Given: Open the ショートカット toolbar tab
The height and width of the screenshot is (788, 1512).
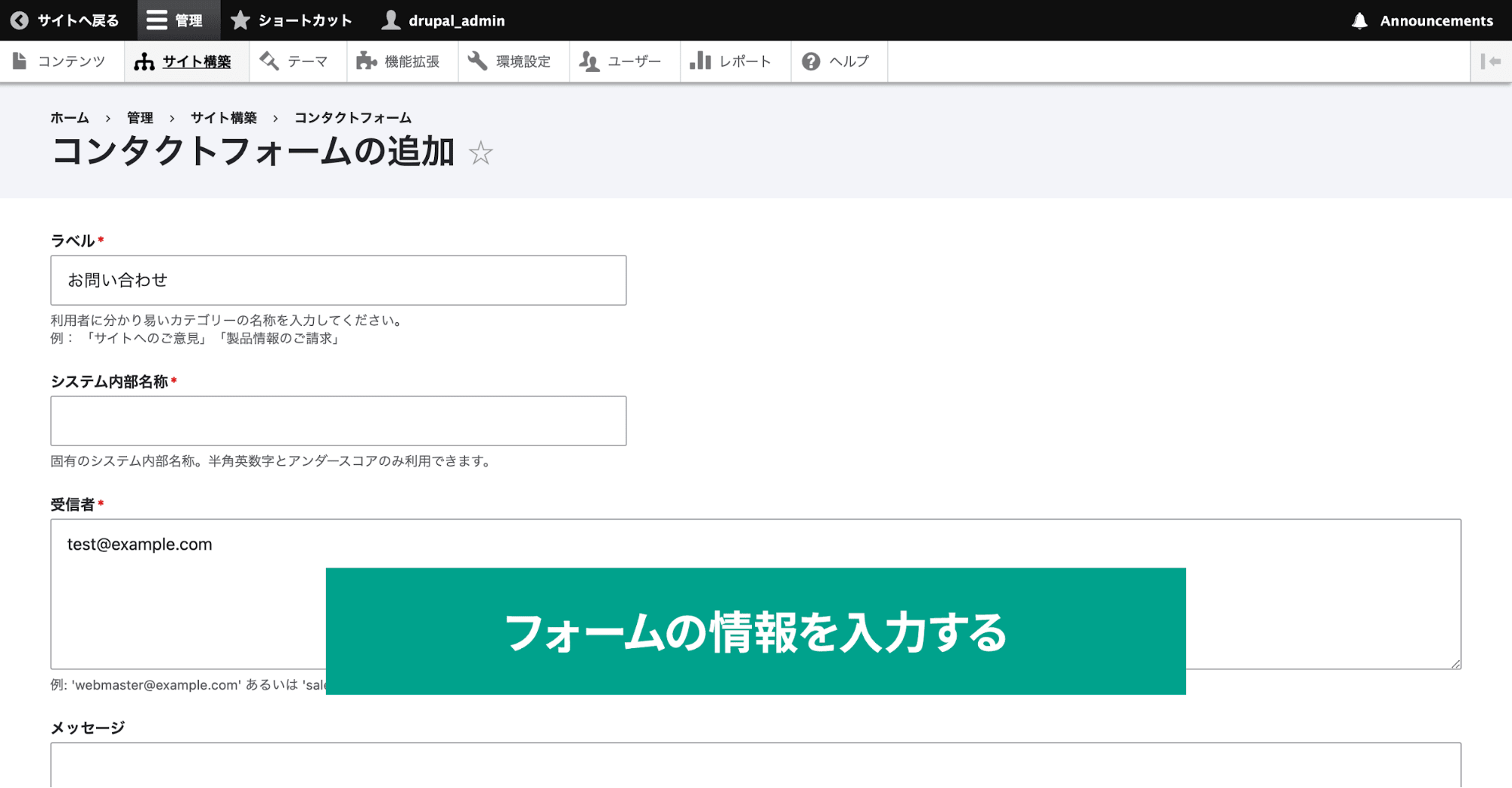Looking at the screenshot, I should 292,20.
